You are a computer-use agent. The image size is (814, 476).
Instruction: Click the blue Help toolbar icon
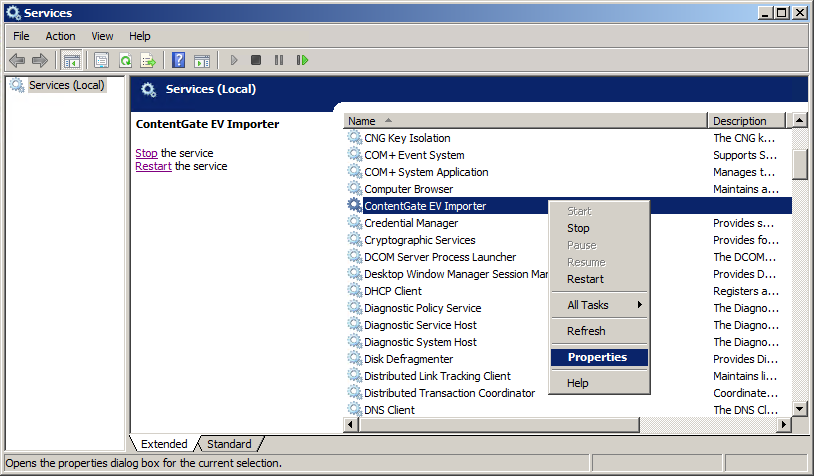click(178, 60)
